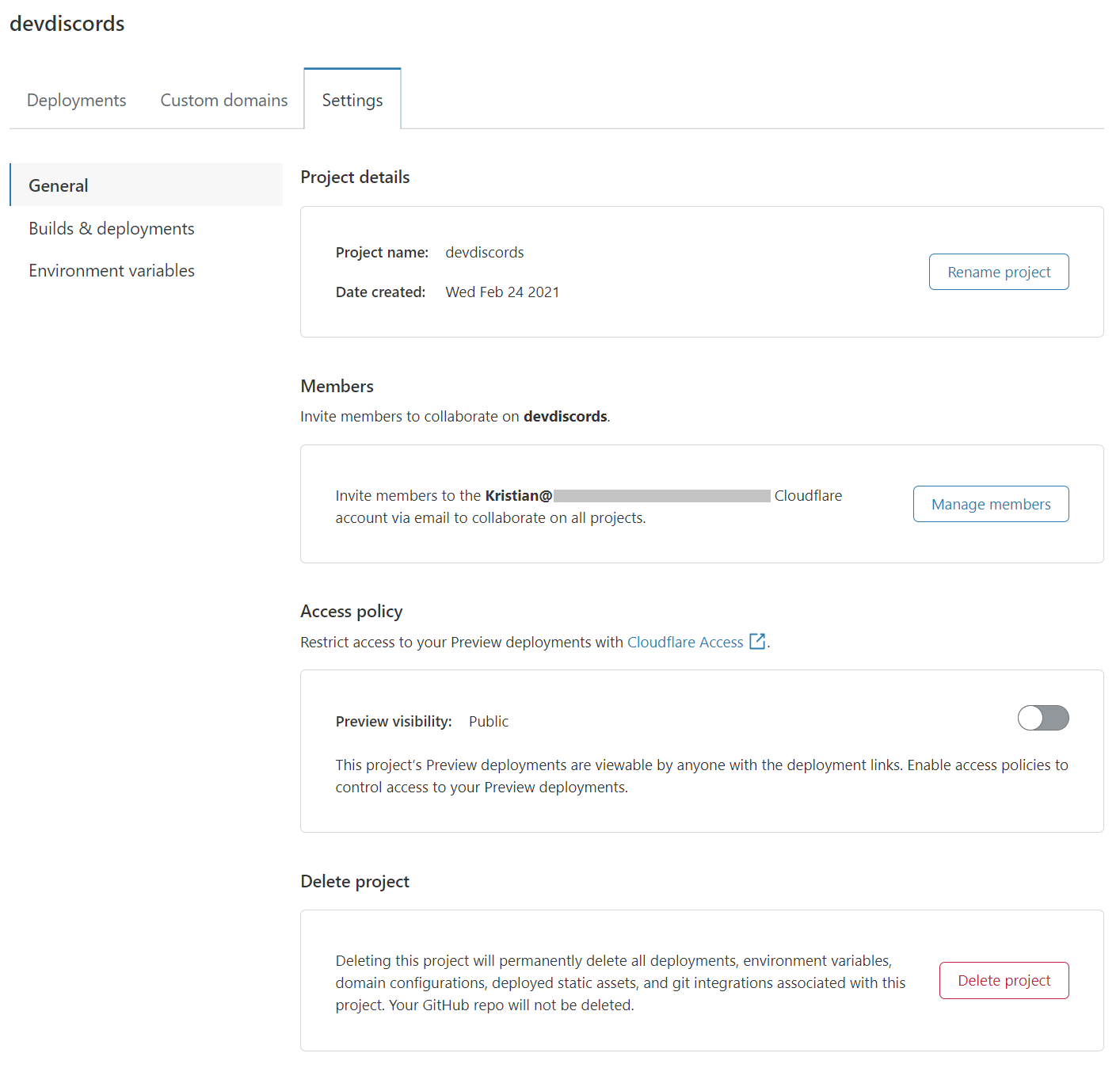The image size is (1120, 1072).
Task: Click the devdiscords page title
Action: pyautogui.click(x=67, y=24)
